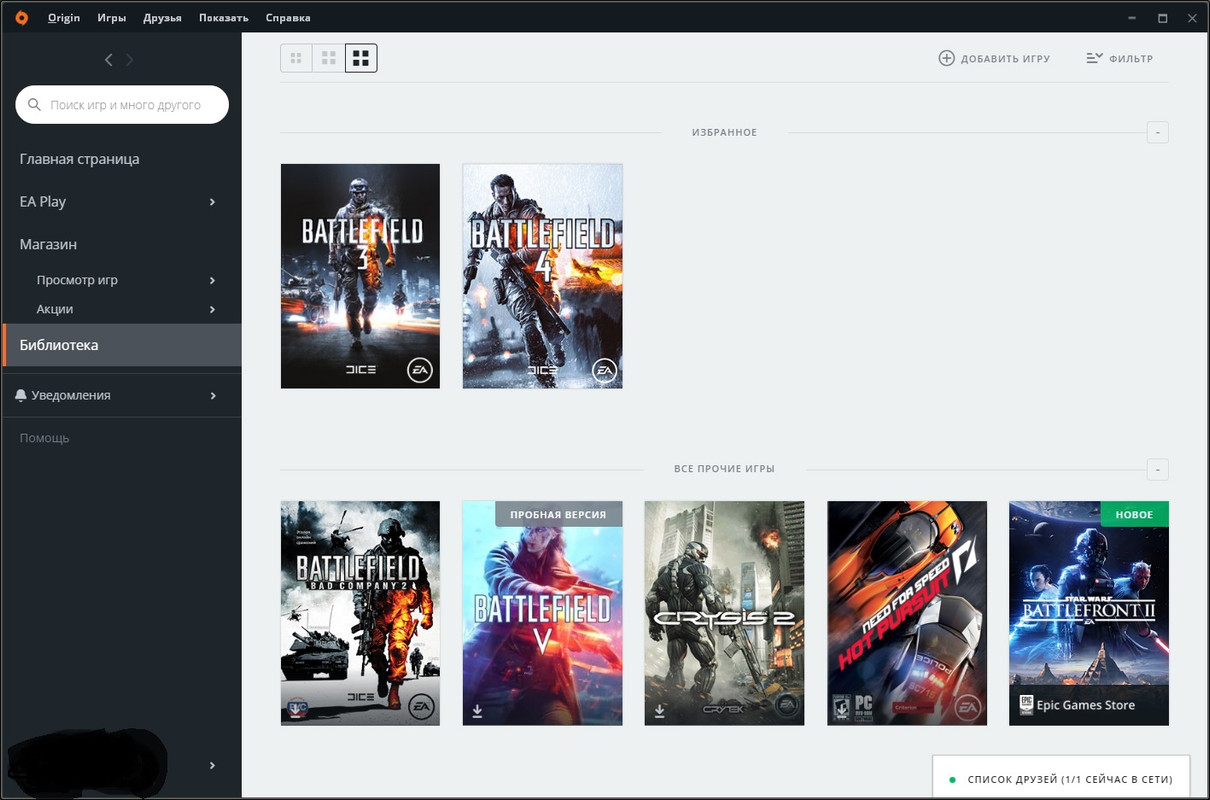Viewport: 1210px width, 800px height.
Task: Click Новое badge on Battlefront II
Action: [1134, 514]
